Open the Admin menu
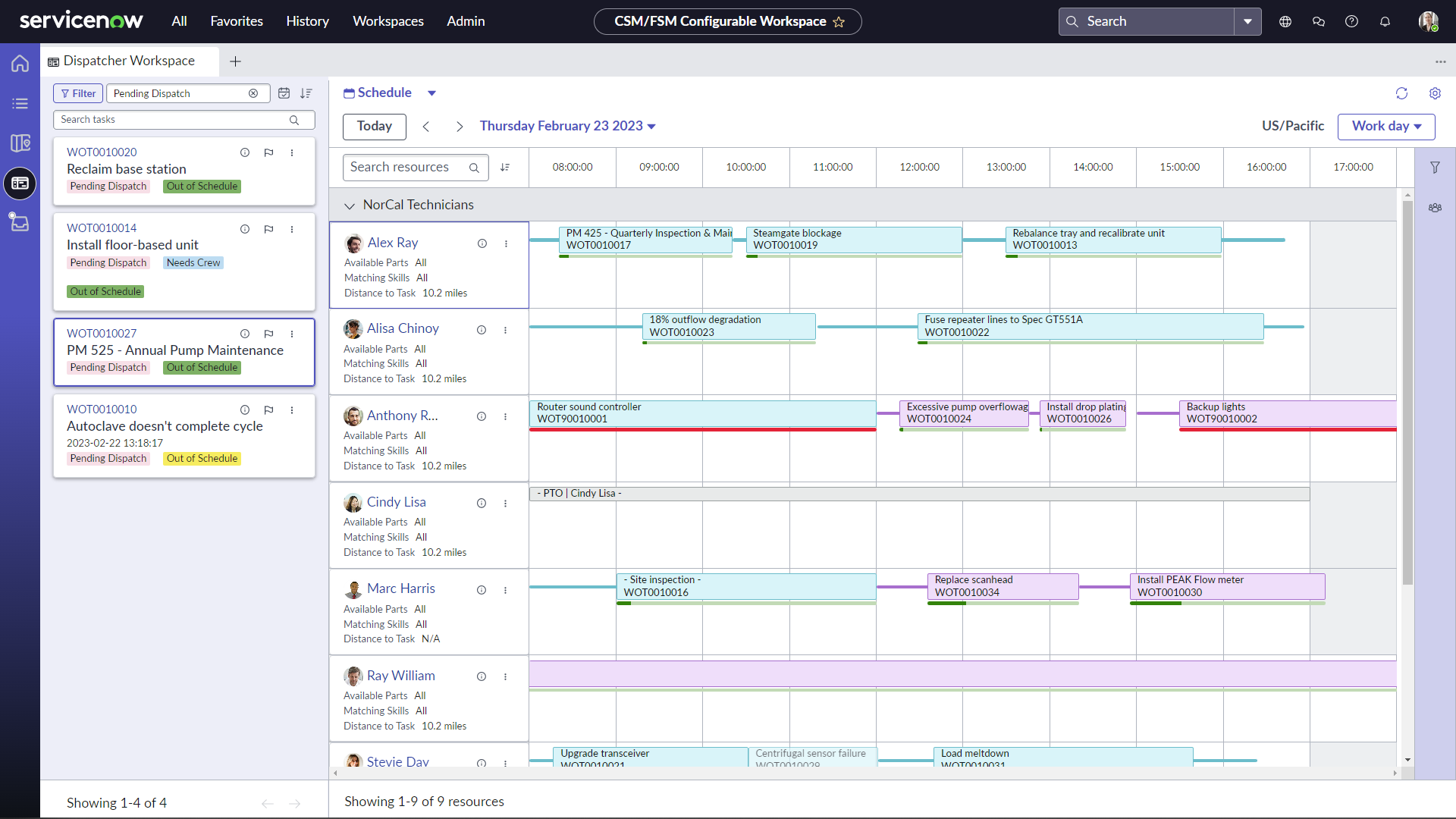 click(x=466, y=21)
